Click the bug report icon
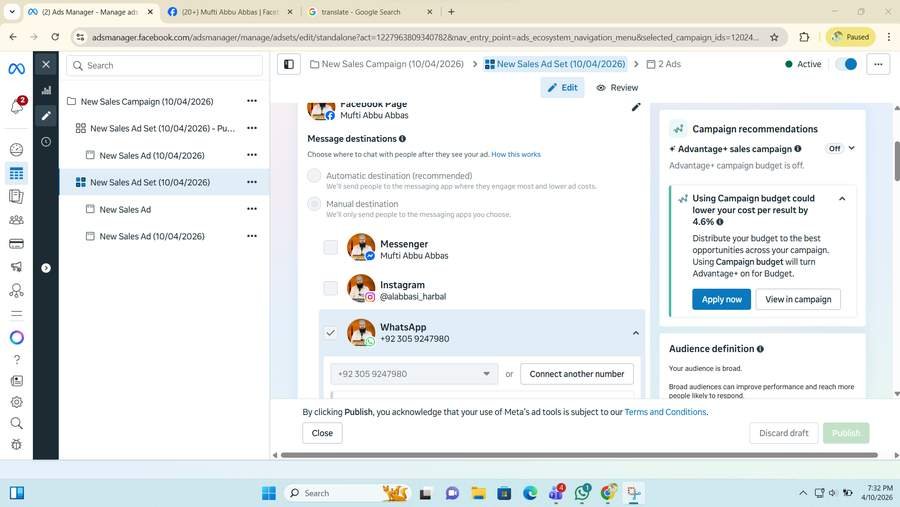 click(x=17, y=444)
